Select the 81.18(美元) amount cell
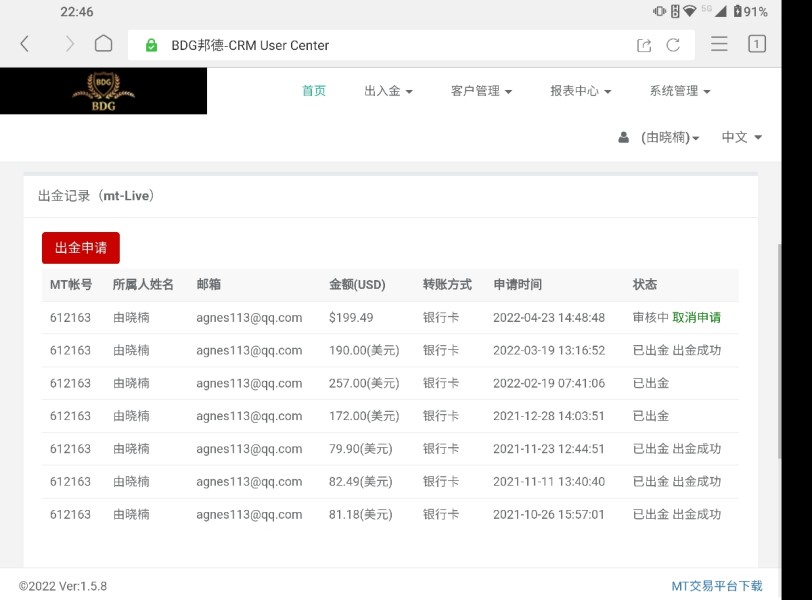812x600 pixels. 360,515
